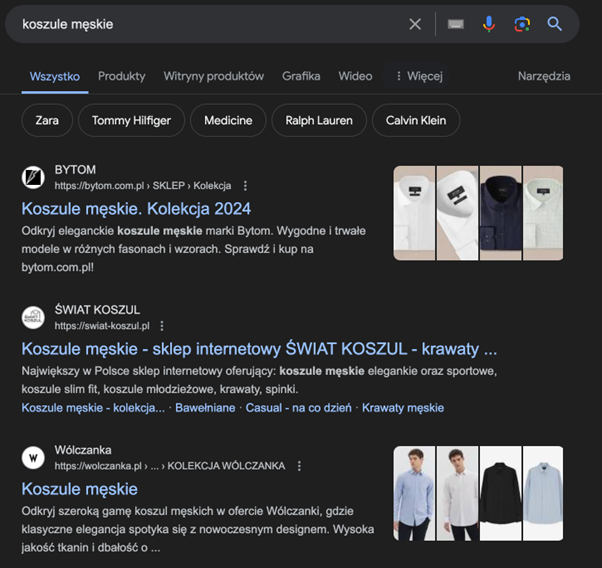Click into the koszule męskie search field

200,24
